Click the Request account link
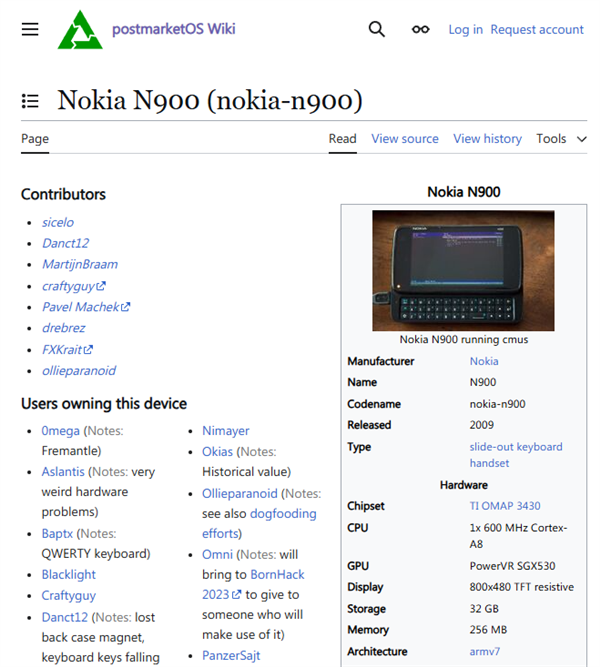Image resolution: width=600 pixels, height=667 pixels. (536, 30)
